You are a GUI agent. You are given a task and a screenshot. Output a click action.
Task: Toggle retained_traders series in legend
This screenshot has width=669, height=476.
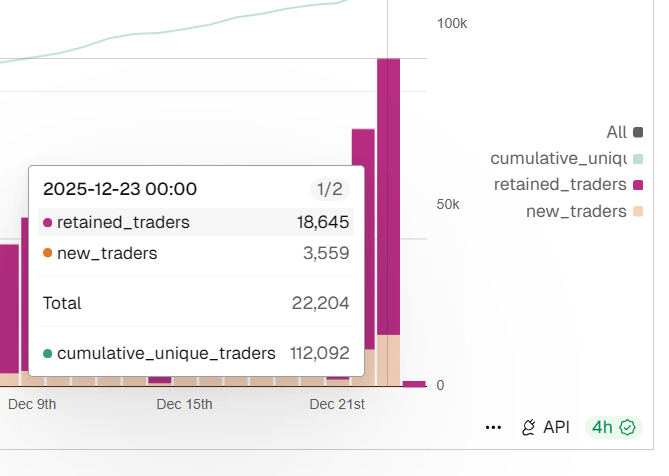click(568, 185)
